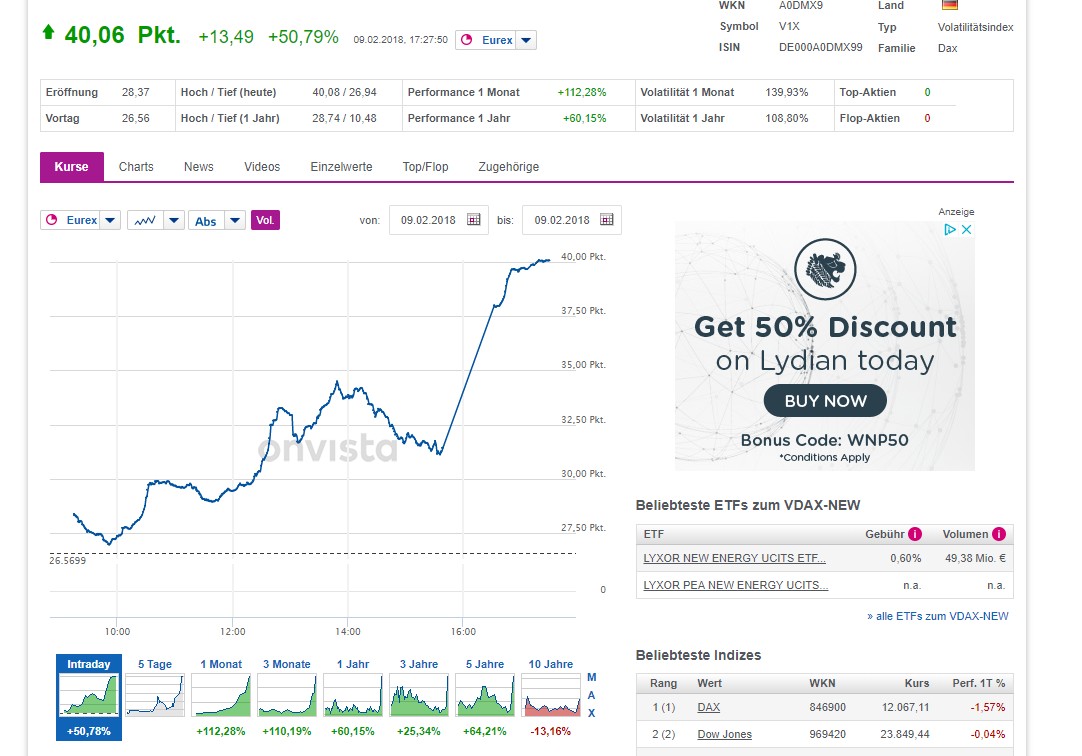Click the Volumen info icon
The image size is (1082, 756).
(997, 534)
